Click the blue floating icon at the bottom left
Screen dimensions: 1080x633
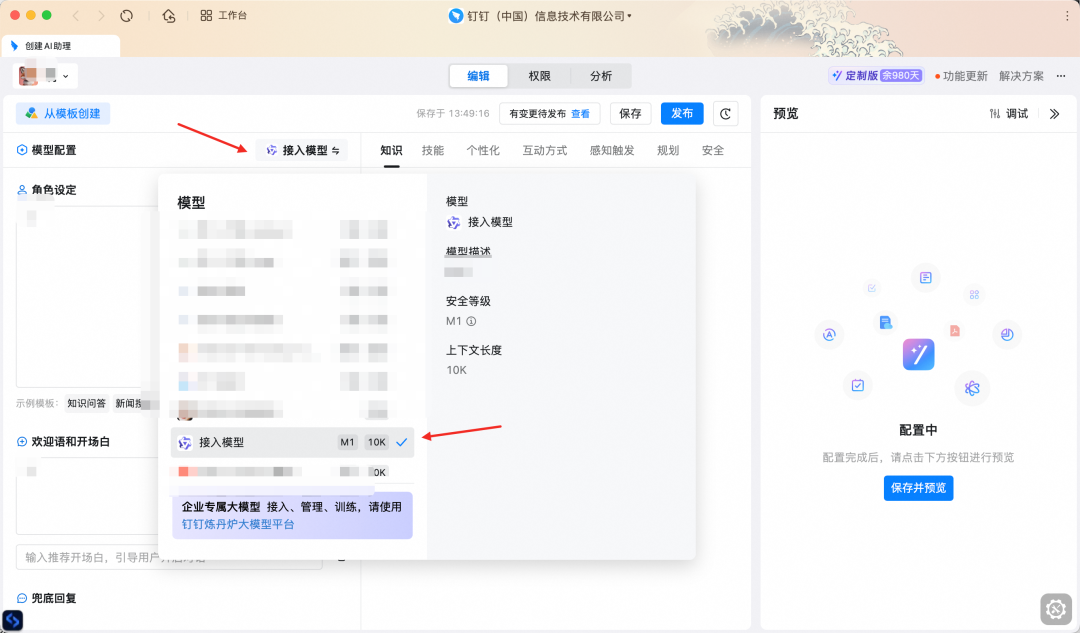[x=13, y=621]
